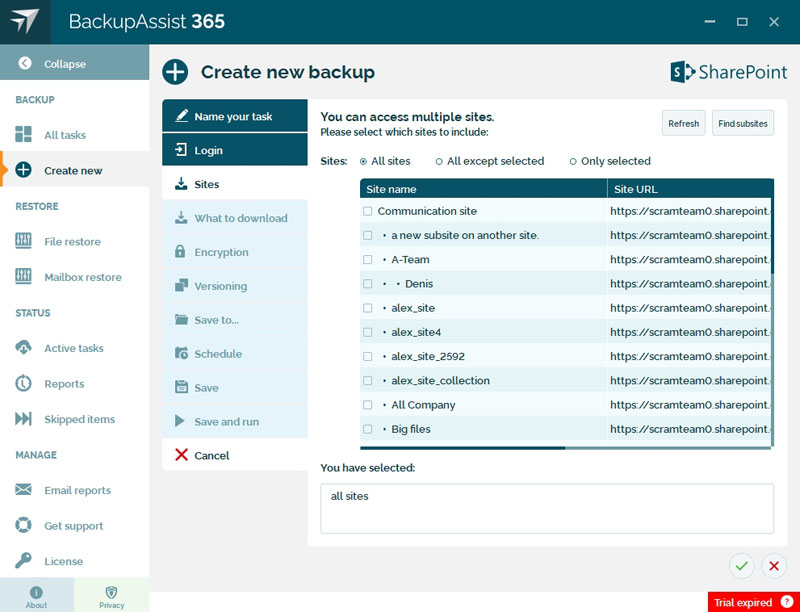Select the All sites radio option

[363, 162]
